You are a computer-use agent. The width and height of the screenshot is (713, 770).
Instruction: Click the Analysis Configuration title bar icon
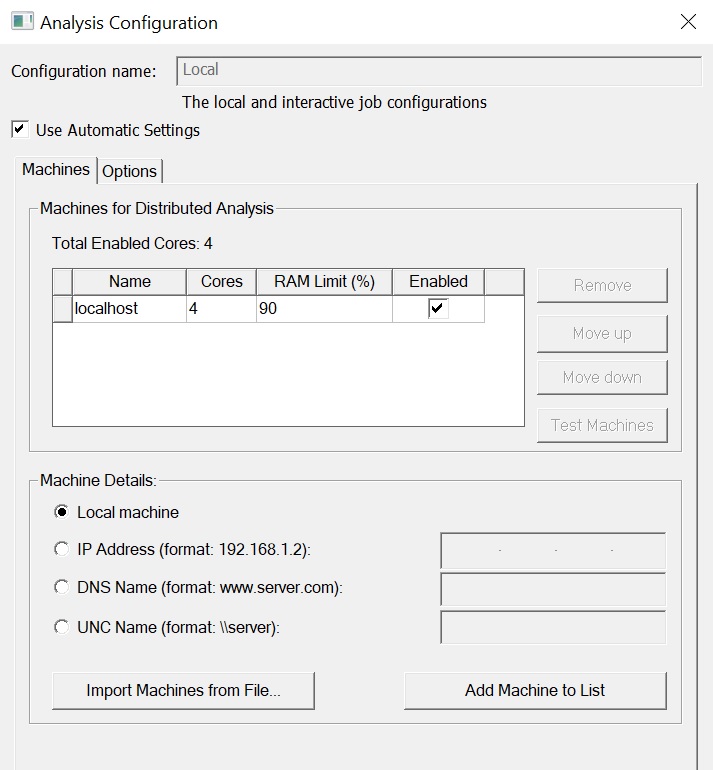[22, 21]
